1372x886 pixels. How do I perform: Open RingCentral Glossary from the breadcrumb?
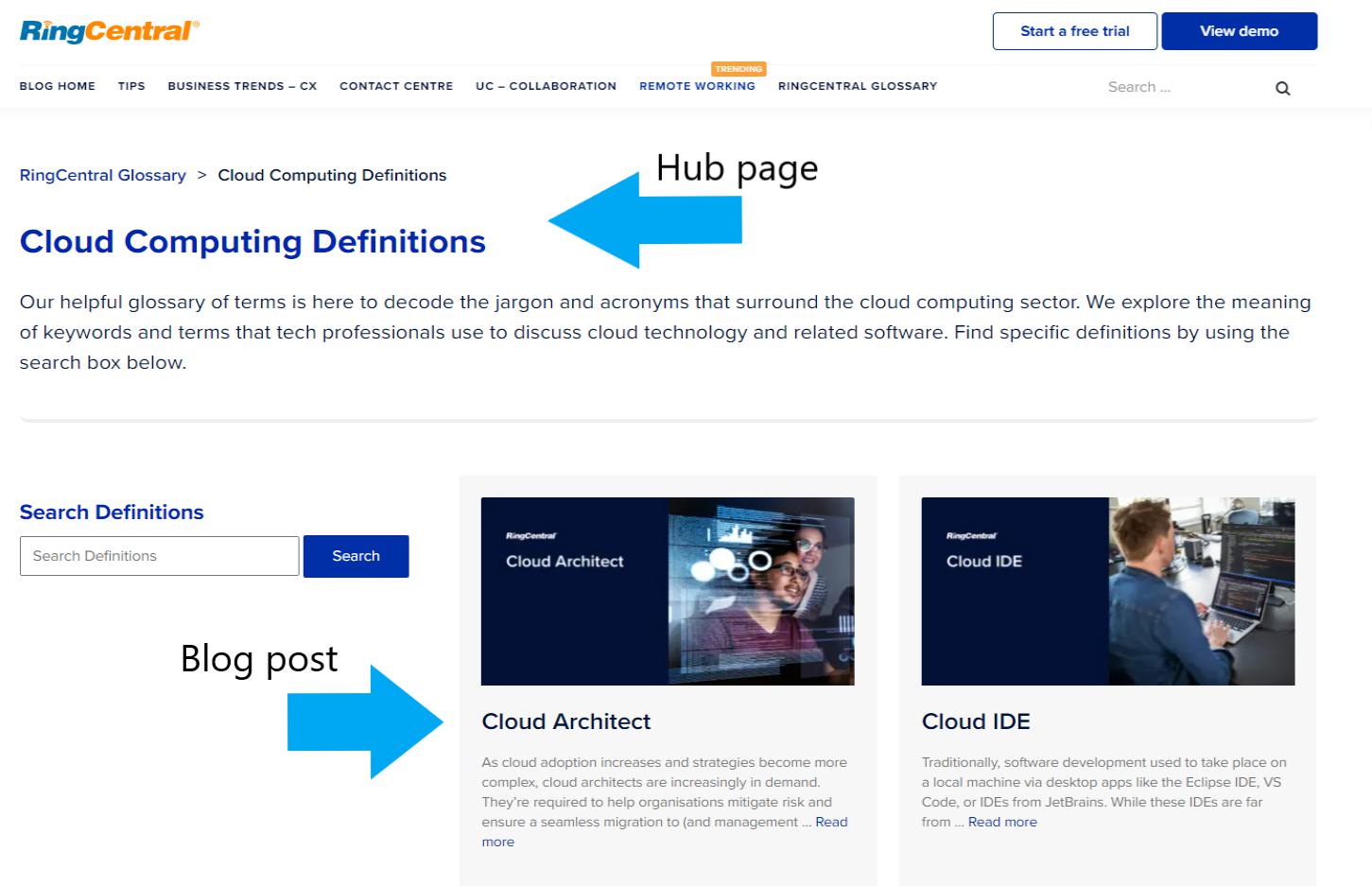click(x=102, y=175)
